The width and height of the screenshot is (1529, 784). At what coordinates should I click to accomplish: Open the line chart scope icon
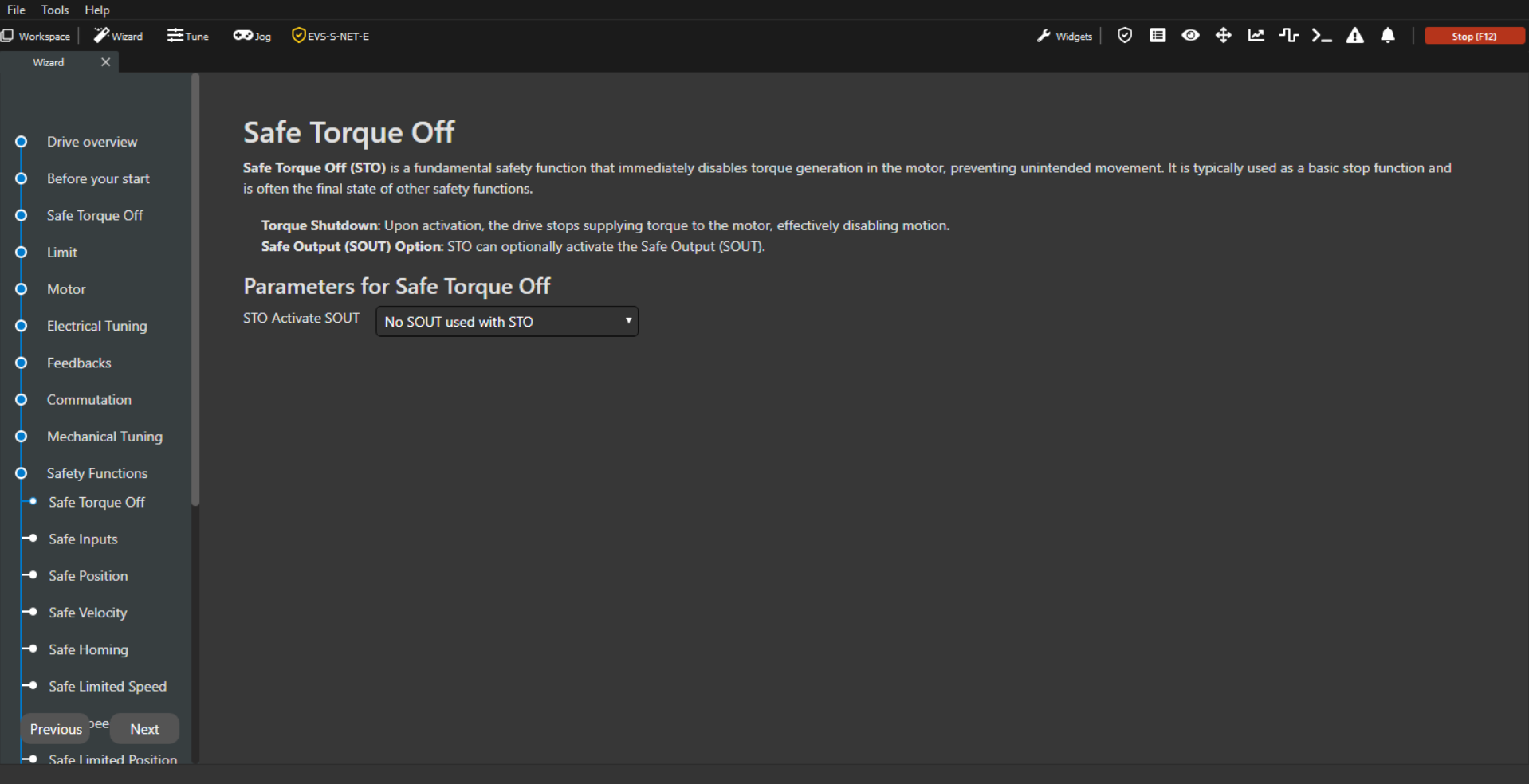(1256, 36)
